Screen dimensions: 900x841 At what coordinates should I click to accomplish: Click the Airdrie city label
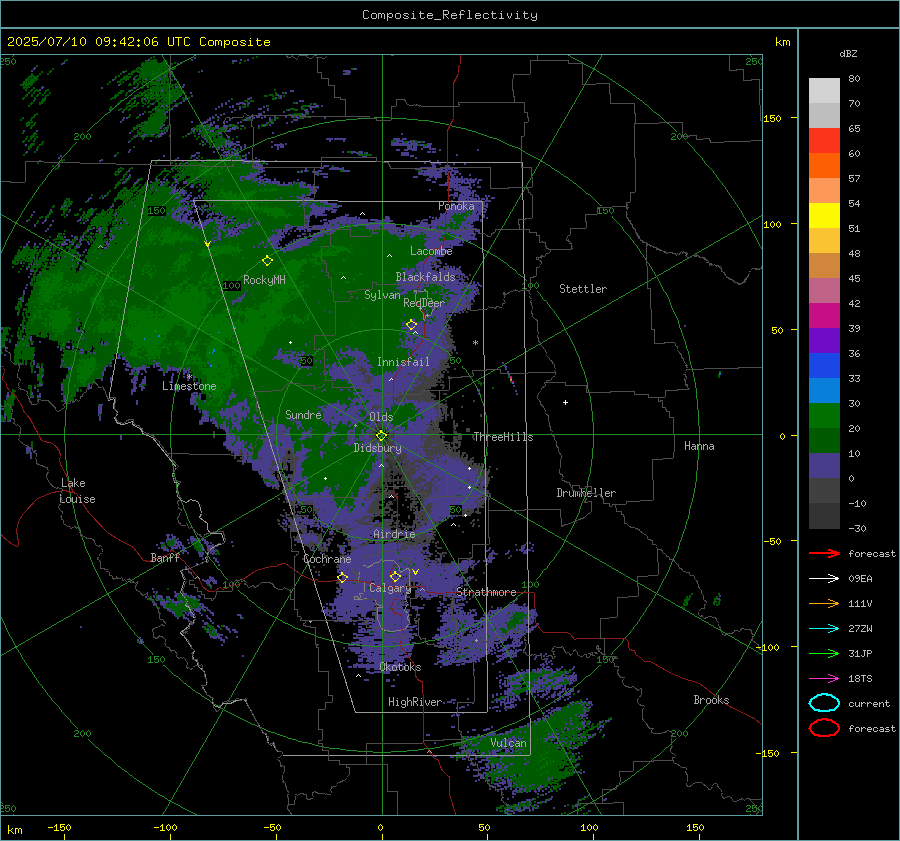point(394,534)
